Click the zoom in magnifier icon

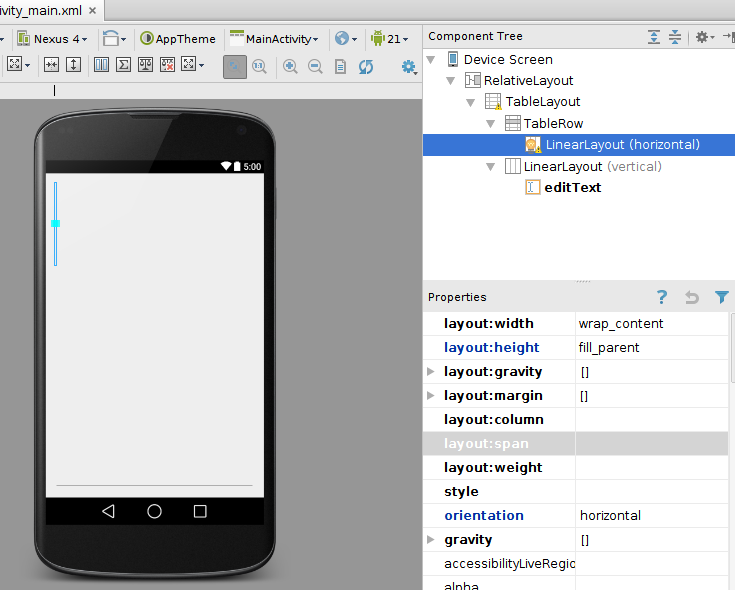[290, 67]
